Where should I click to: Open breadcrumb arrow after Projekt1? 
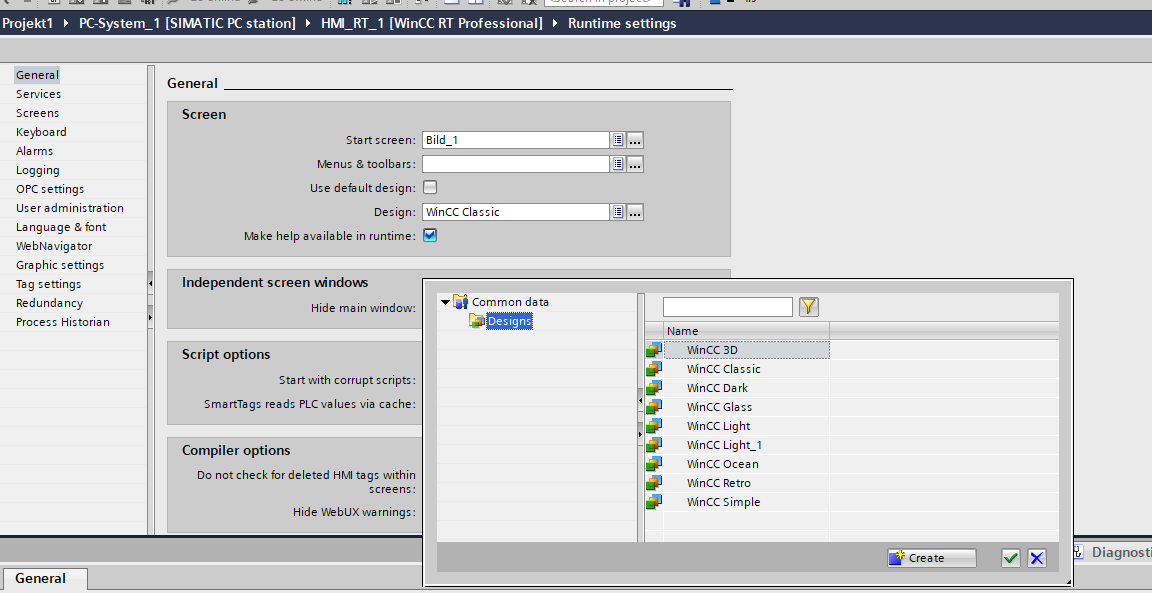pos(67,24)
